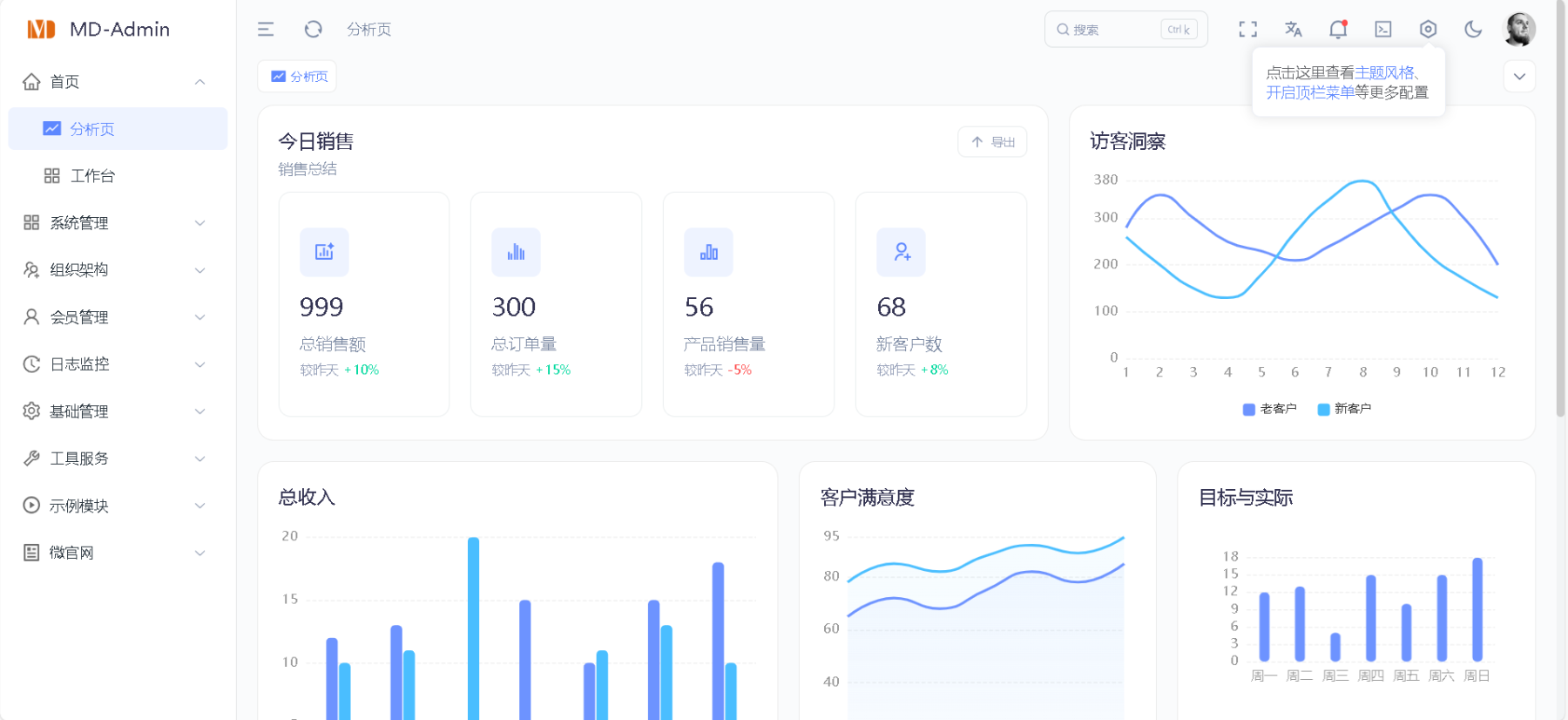The width and height of the screenshot is (1568, 720).
Task: Open the theme settings hexagon icon
Action: tap(1428, 30)
